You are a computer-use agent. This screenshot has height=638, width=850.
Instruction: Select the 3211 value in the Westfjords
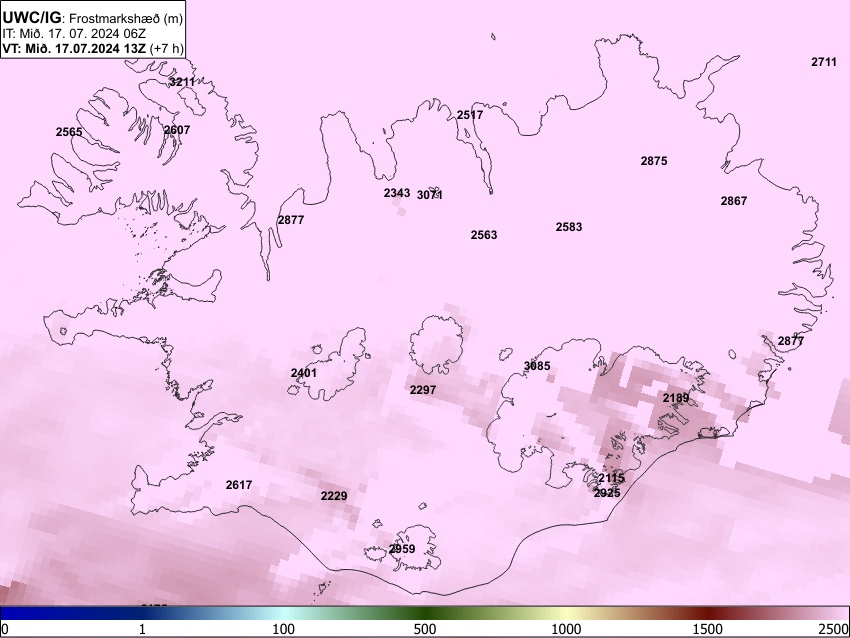point(182,82)
